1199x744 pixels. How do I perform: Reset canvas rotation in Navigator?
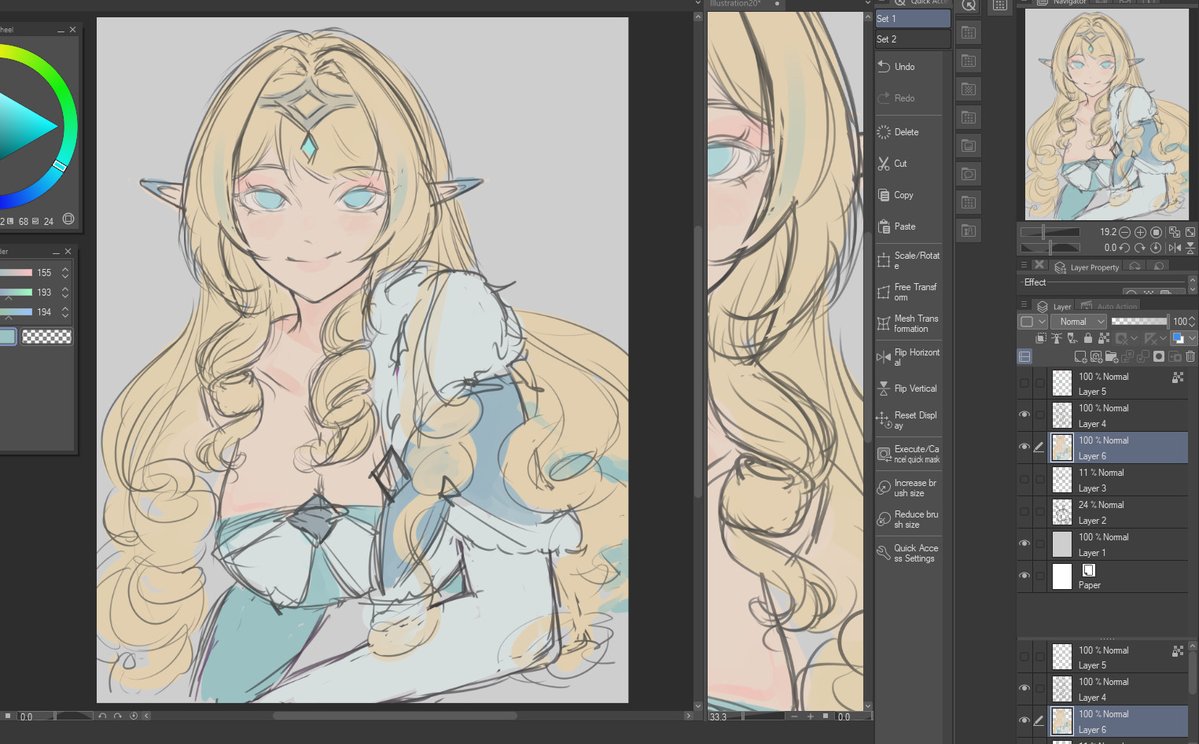[x=1156, y=248]
